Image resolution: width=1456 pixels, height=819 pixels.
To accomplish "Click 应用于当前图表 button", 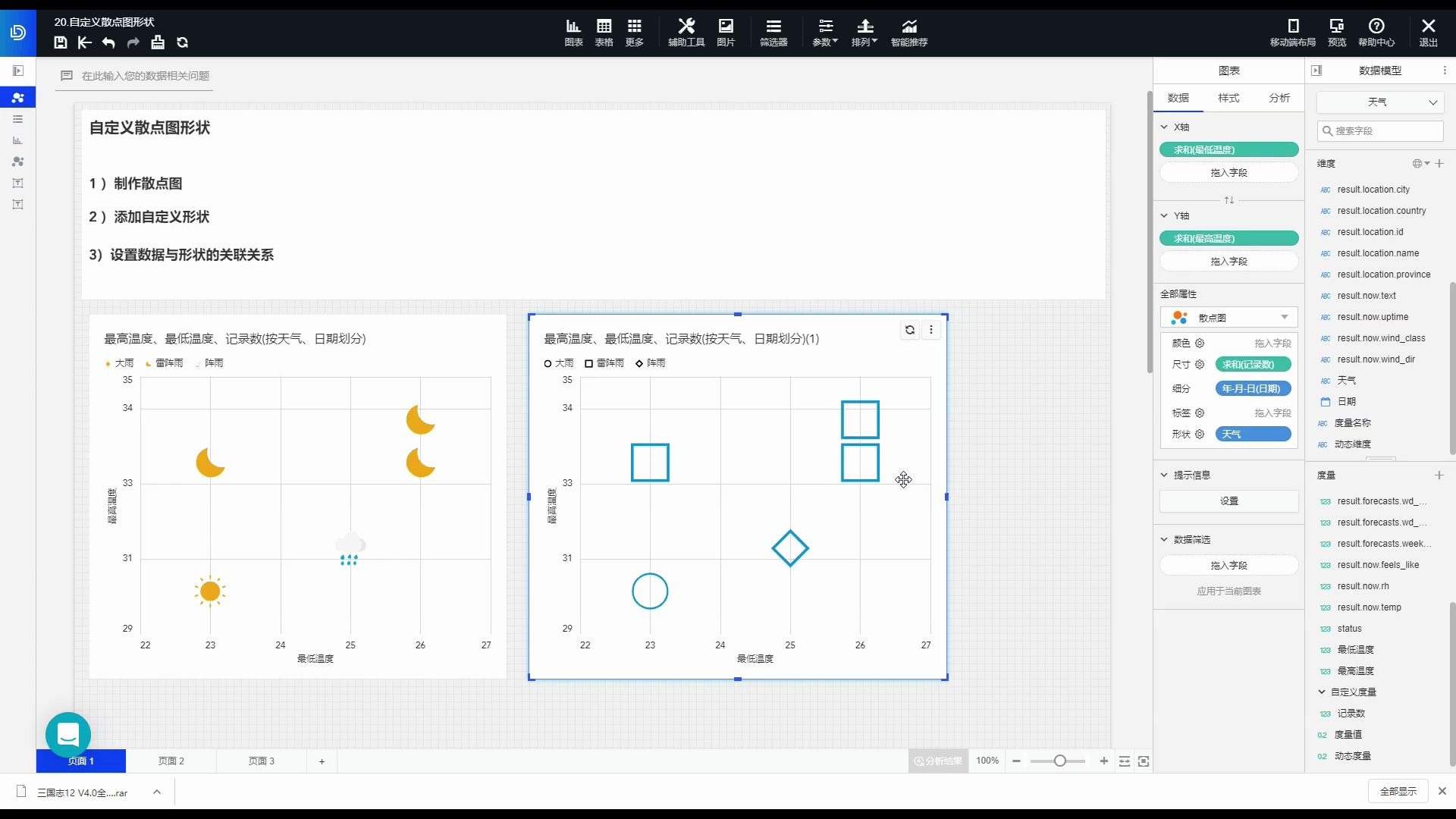I will pyautogui.click(x=1229, y=591).
